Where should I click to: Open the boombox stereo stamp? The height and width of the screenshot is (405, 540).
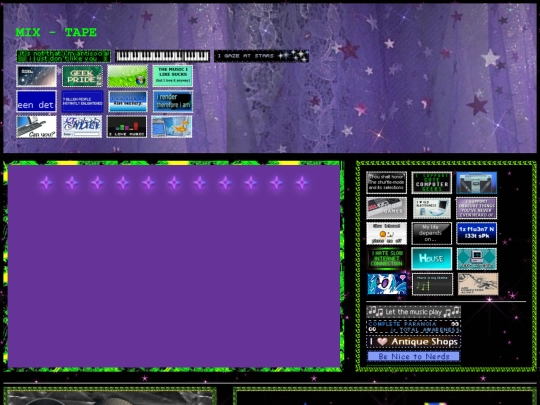[477, 183]
